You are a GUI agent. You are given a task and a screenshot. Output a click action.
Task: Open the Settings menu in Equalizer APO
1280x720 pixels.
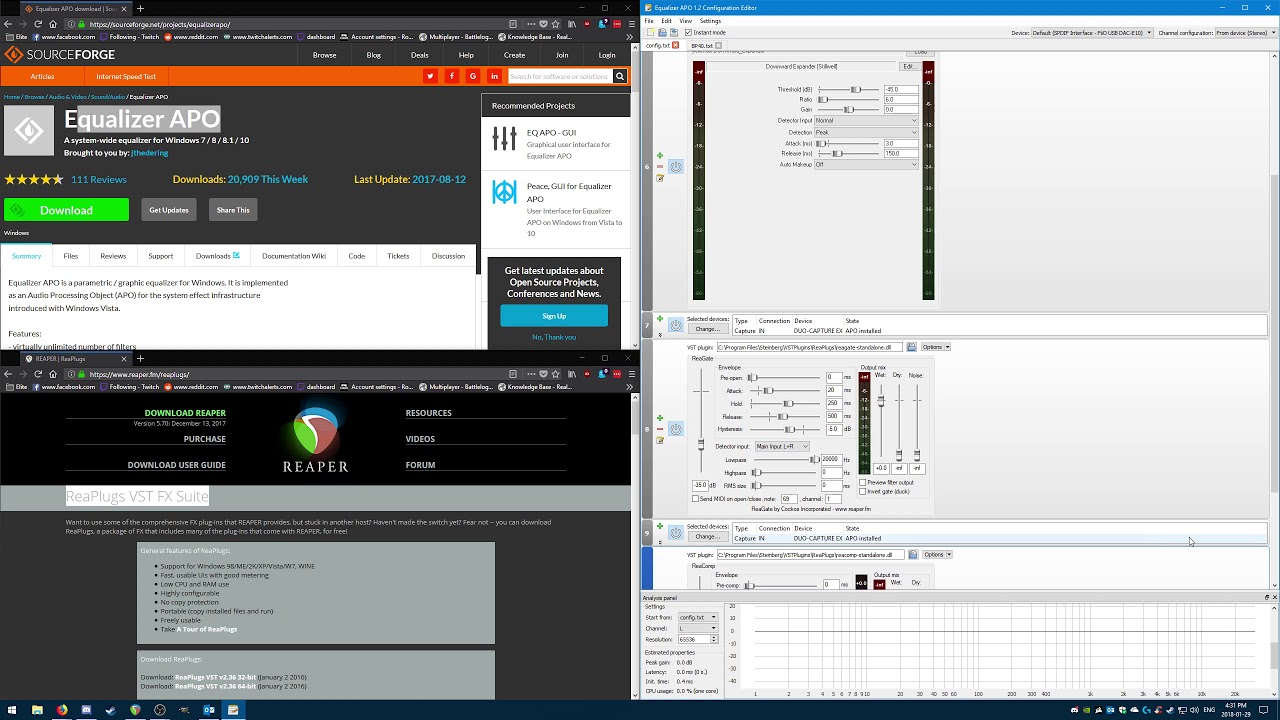(x=710, y=20)
